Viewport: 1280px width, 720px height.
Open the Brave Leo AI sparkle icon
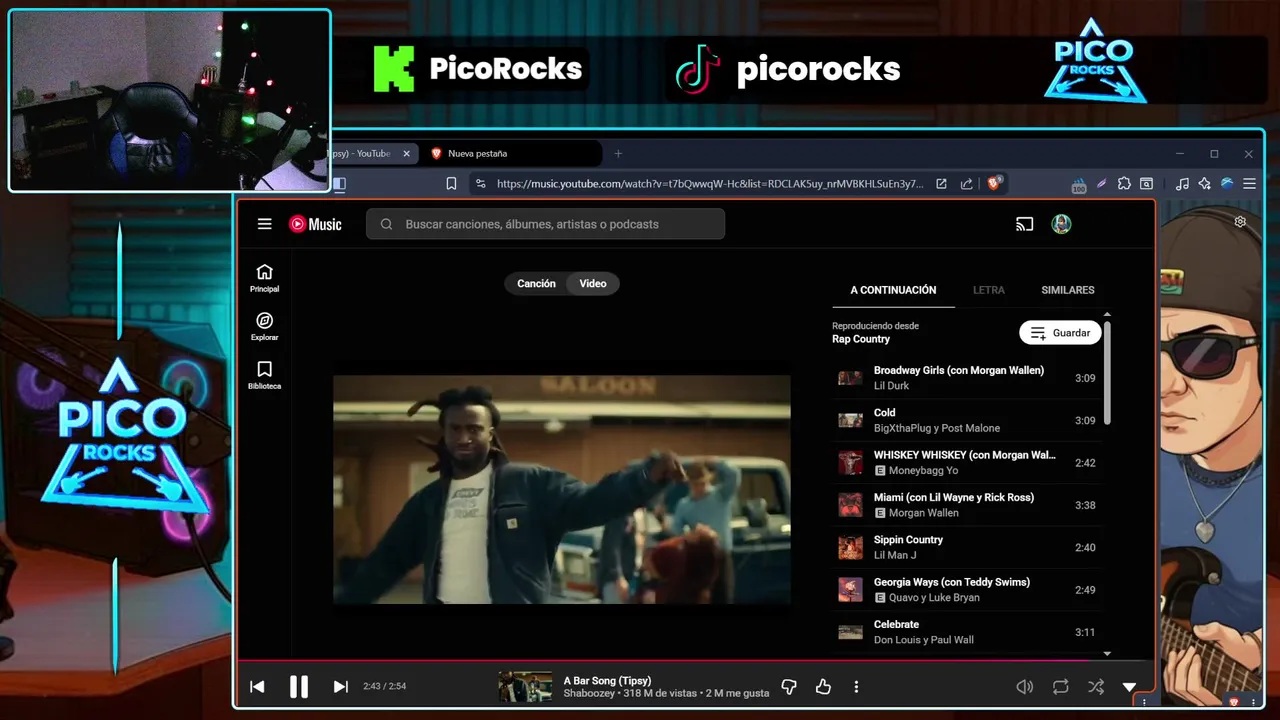click(1204, 184)
